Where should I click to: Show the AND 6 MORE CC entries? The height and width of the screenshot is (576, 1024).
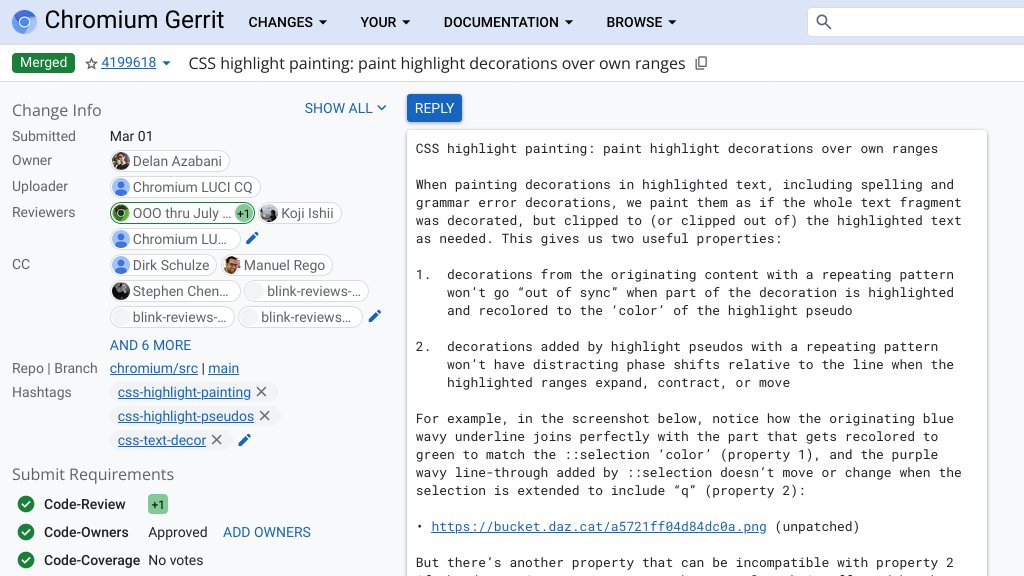click(150, 345)
